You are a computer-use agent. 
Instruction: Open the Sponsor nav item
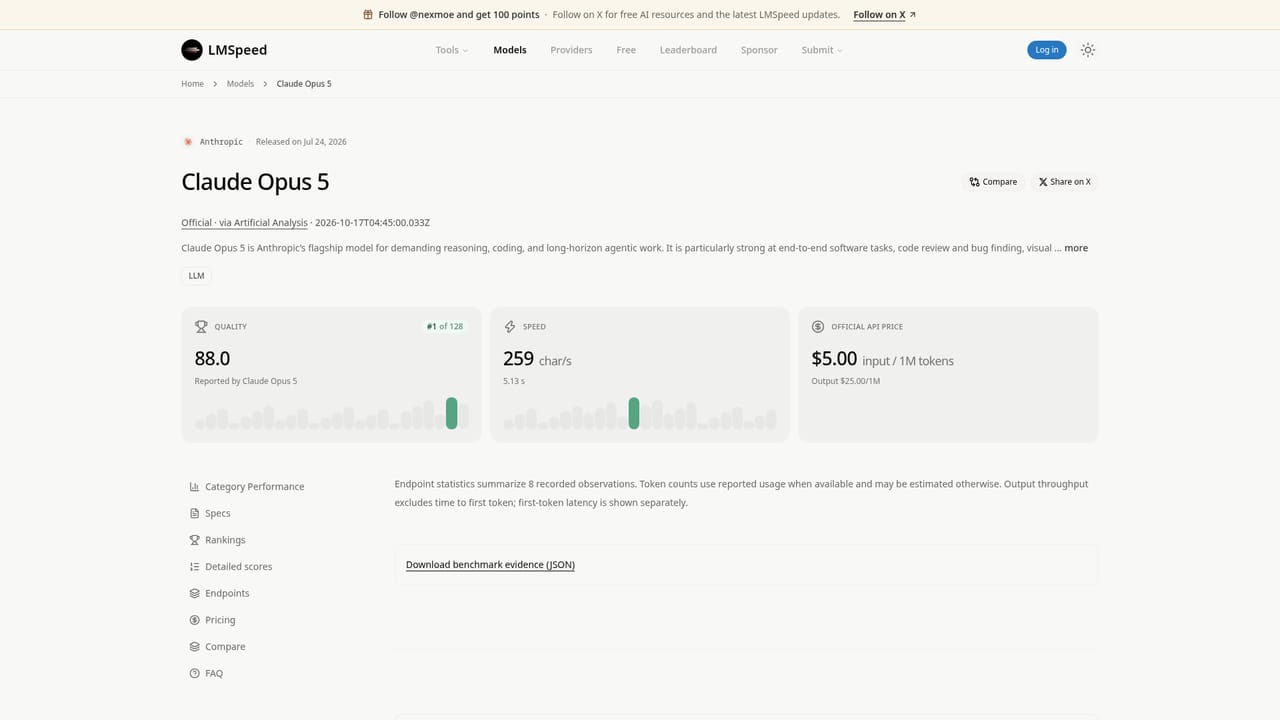pyautogui.click(x=759, y=50)
